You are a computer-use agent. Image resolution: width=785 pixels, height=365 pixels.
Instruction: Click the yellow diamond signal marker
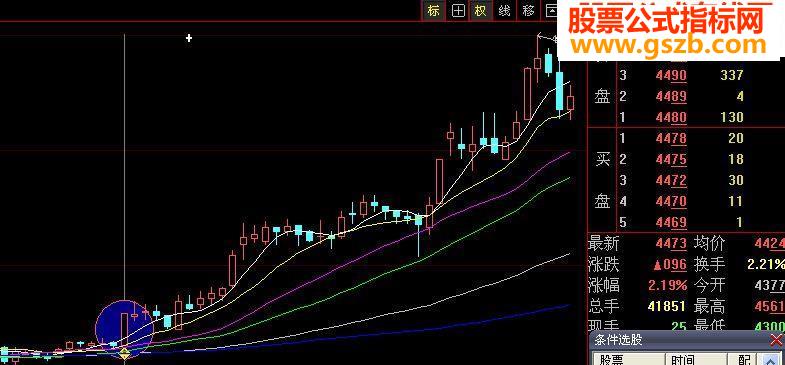coord(124,354)
